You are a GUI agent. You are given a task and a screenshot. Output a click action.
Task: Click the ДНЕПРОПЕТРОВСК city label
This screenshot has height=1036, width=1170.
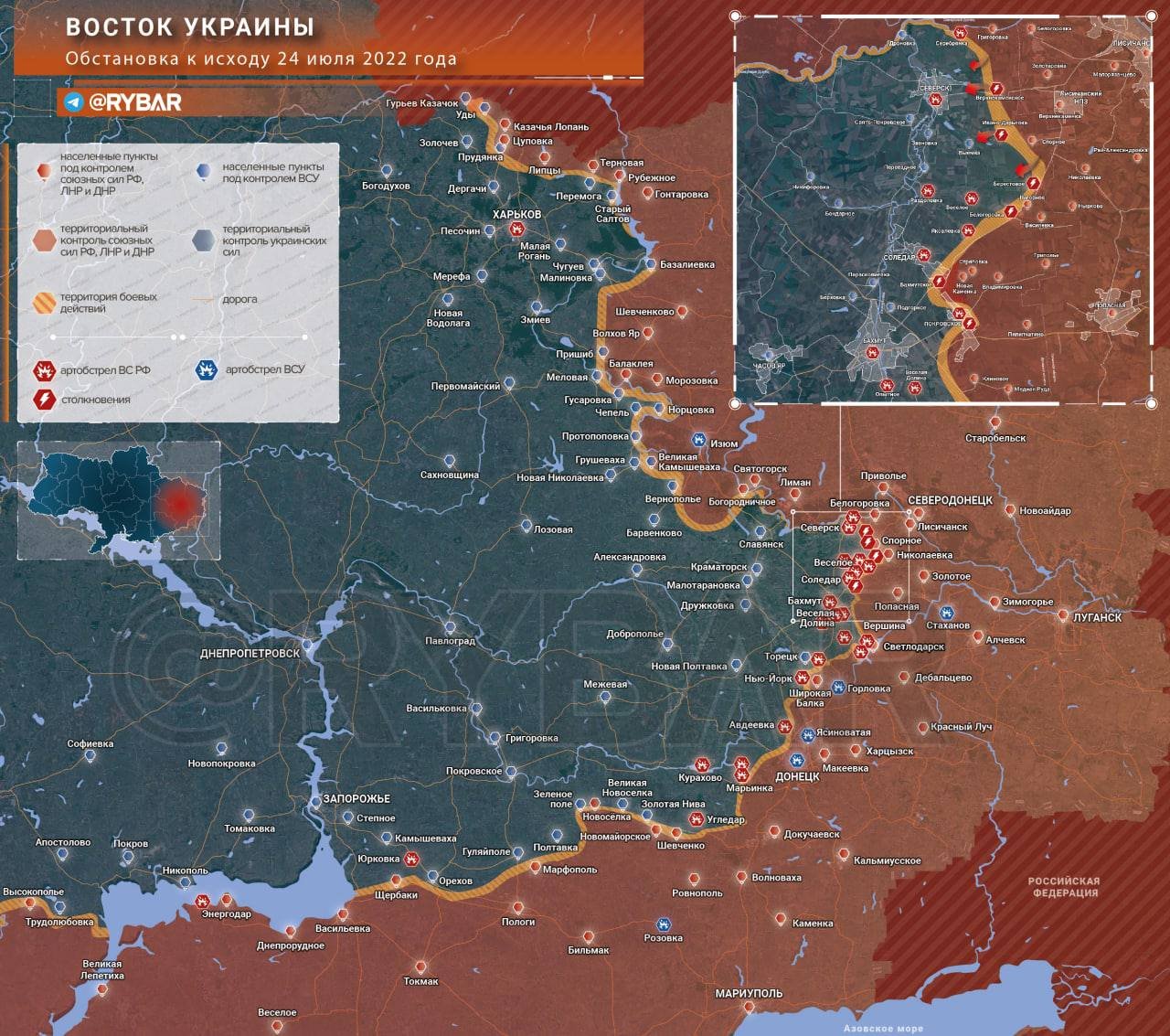coord(250,654)
